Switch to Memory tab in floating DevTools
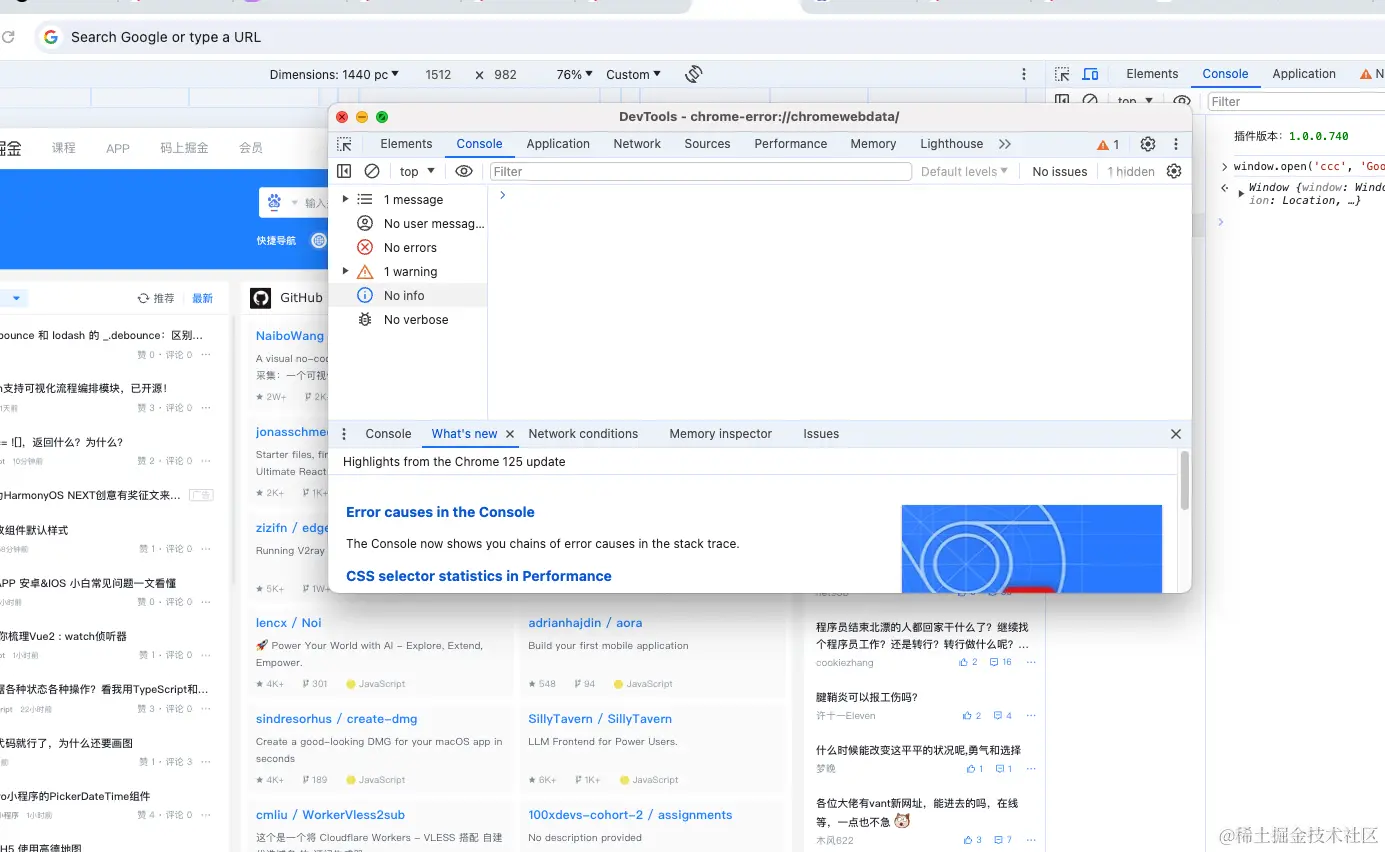The width and height of the screenshot is (1385, 852). [x=873, y=144]
